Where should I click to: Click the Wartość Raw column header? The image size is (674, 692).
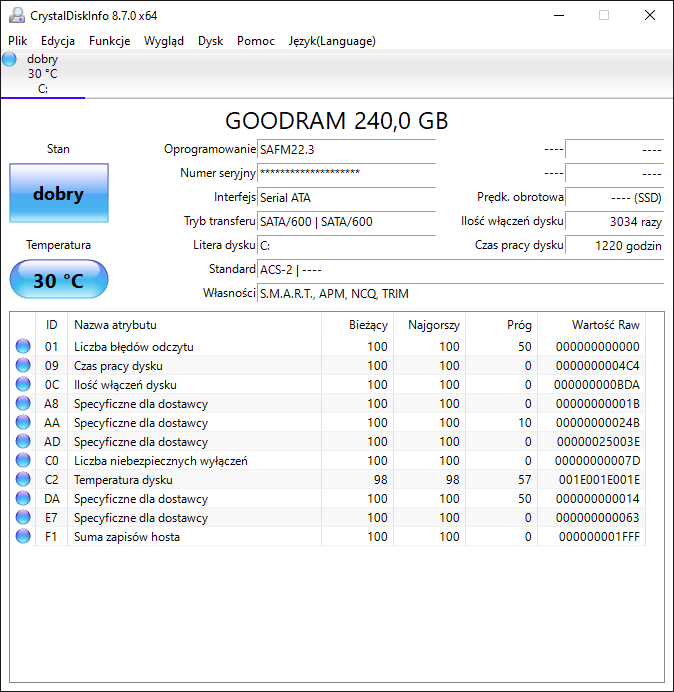(591, 325)
